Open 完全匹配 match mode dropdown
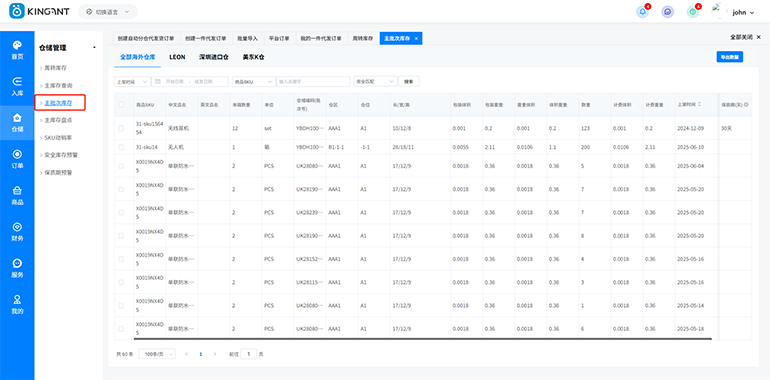This screenshot has height=380, width=770. [375, 81]
